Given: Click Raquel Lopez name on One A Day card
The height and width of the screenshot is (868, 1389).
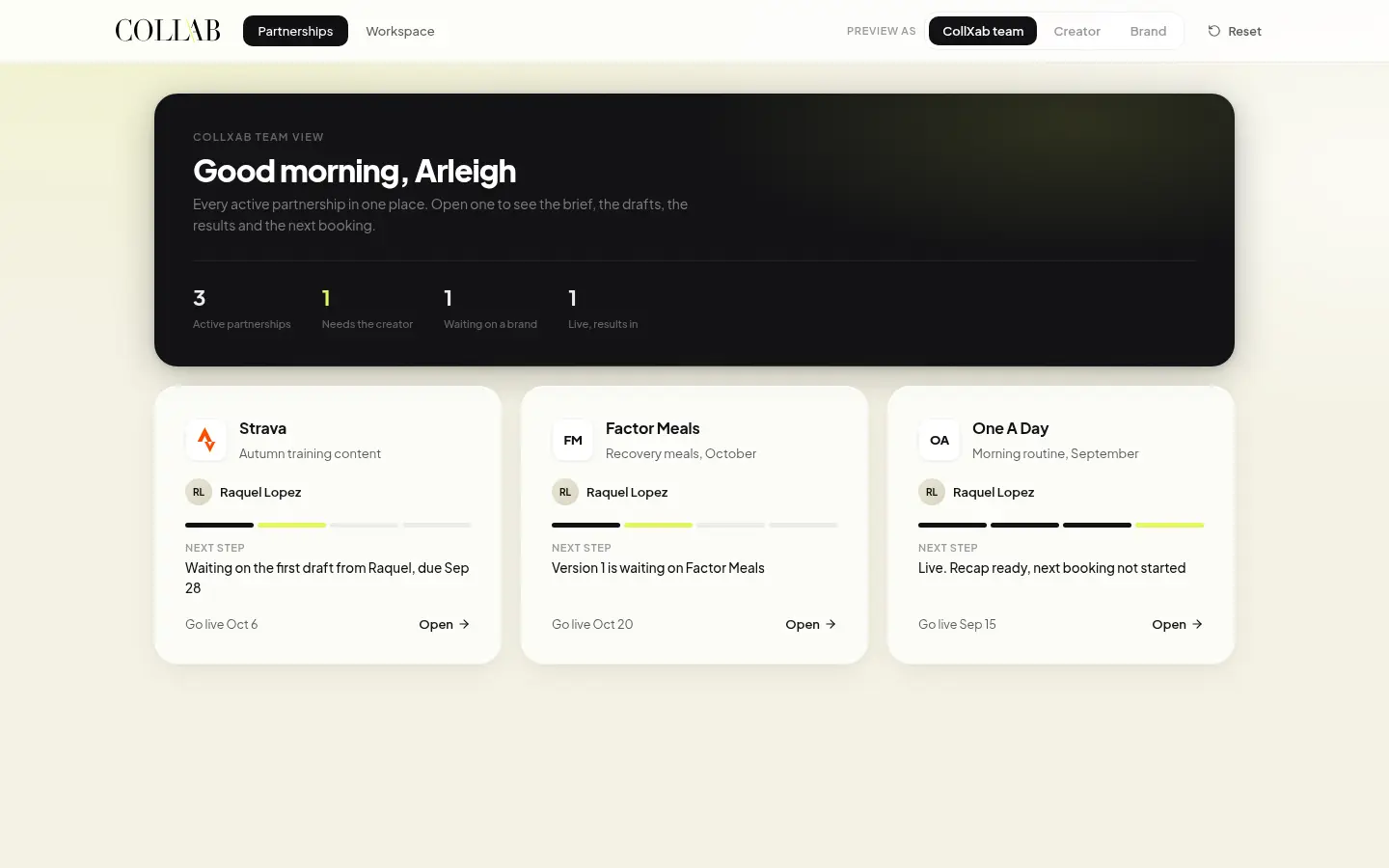Looking at the screenshot, I should [x=994, y=492].
